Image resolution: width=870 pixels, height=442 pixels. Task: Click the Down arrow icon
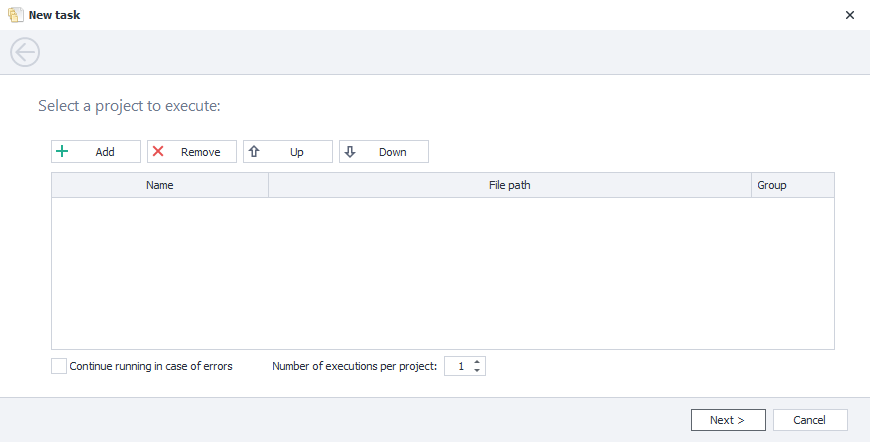[350, 152]
